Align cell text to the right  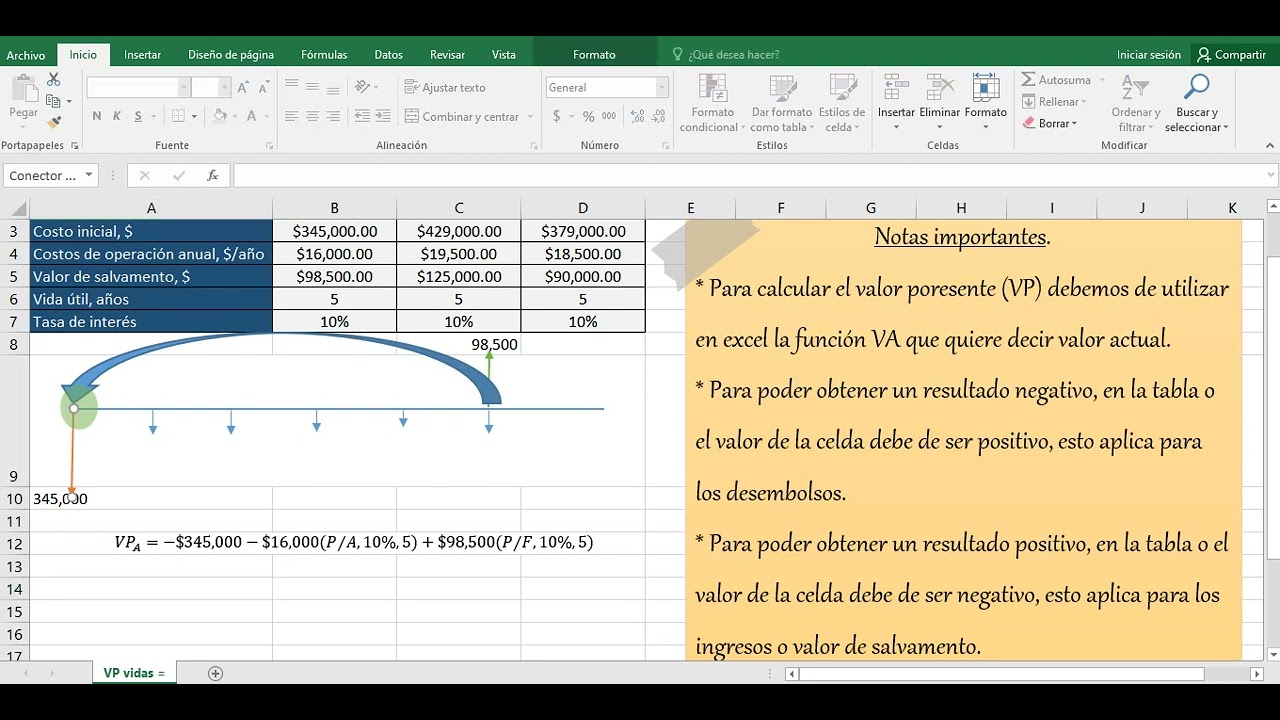click(334, 117)
